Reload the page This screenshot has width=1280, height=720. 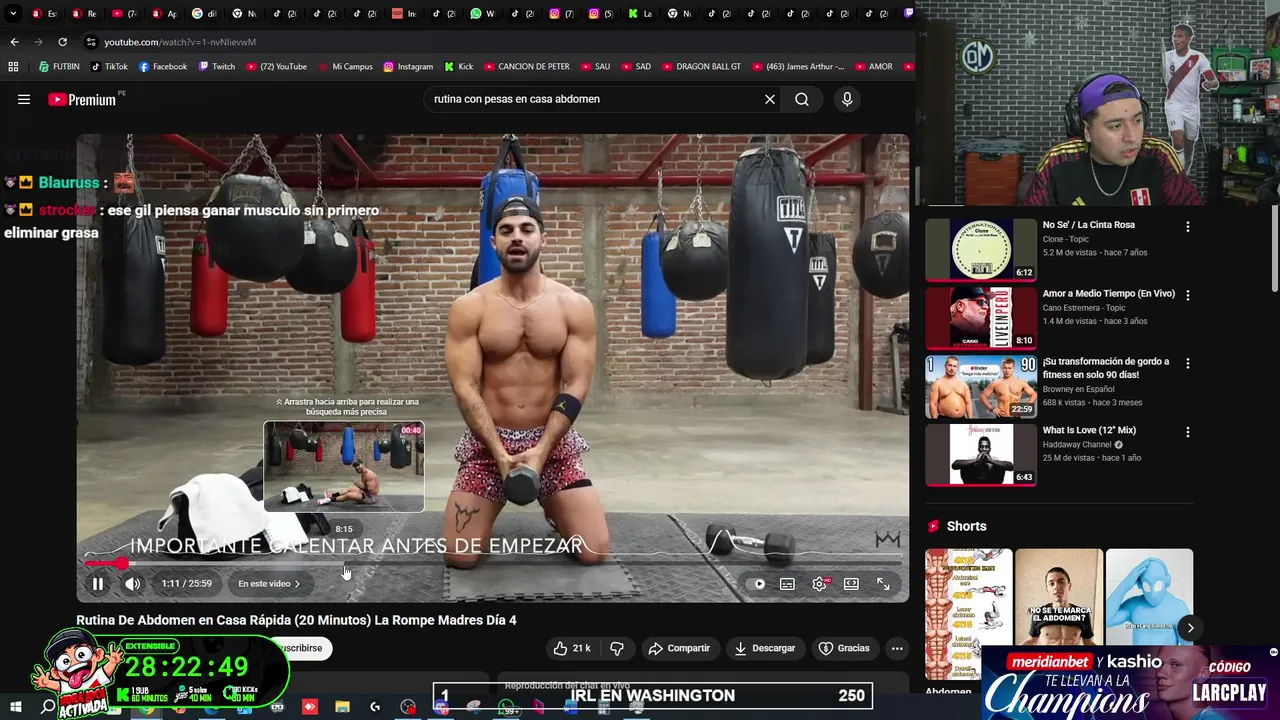pyautogui.click(x=62, y=42)
